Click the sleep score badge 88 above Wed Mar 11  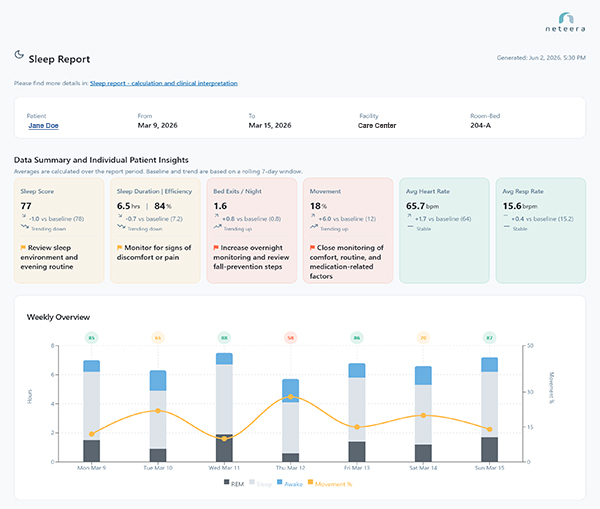(224, 338)
